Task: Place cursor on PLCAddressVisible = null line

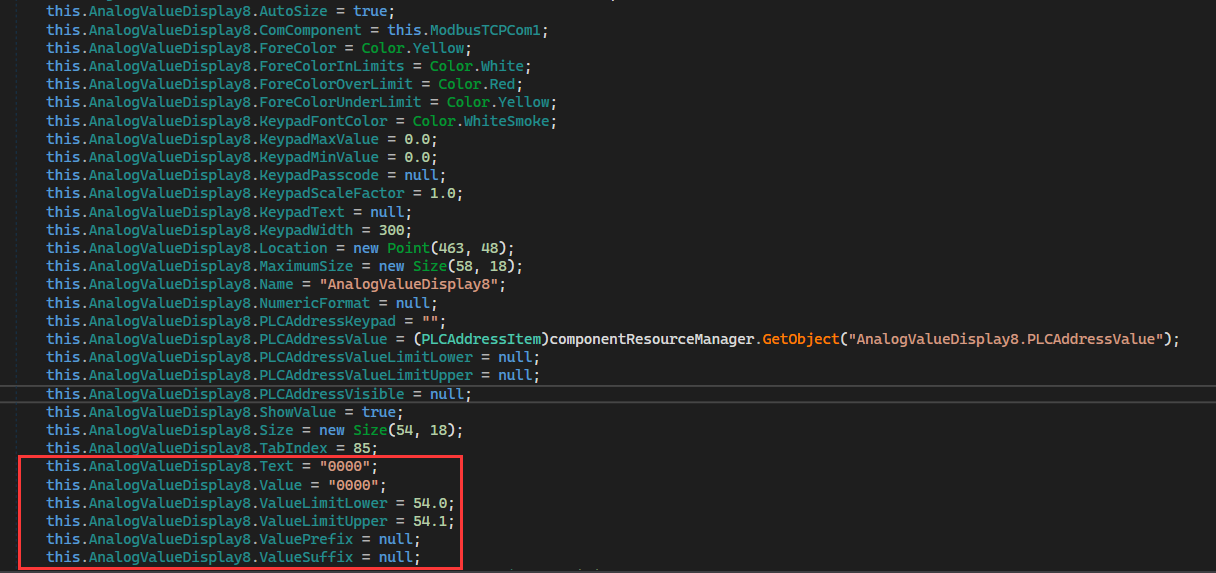Action: (259, 394)
